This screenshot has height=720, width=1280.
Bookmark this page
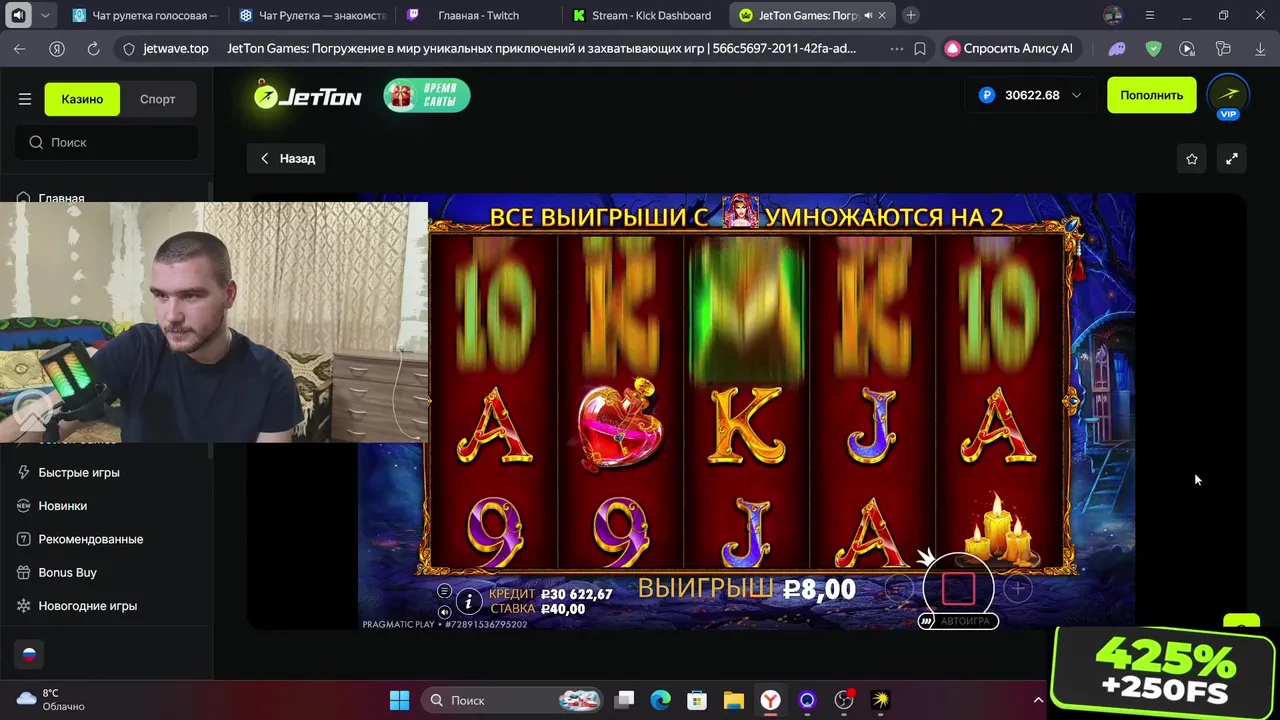coord(920,48)
